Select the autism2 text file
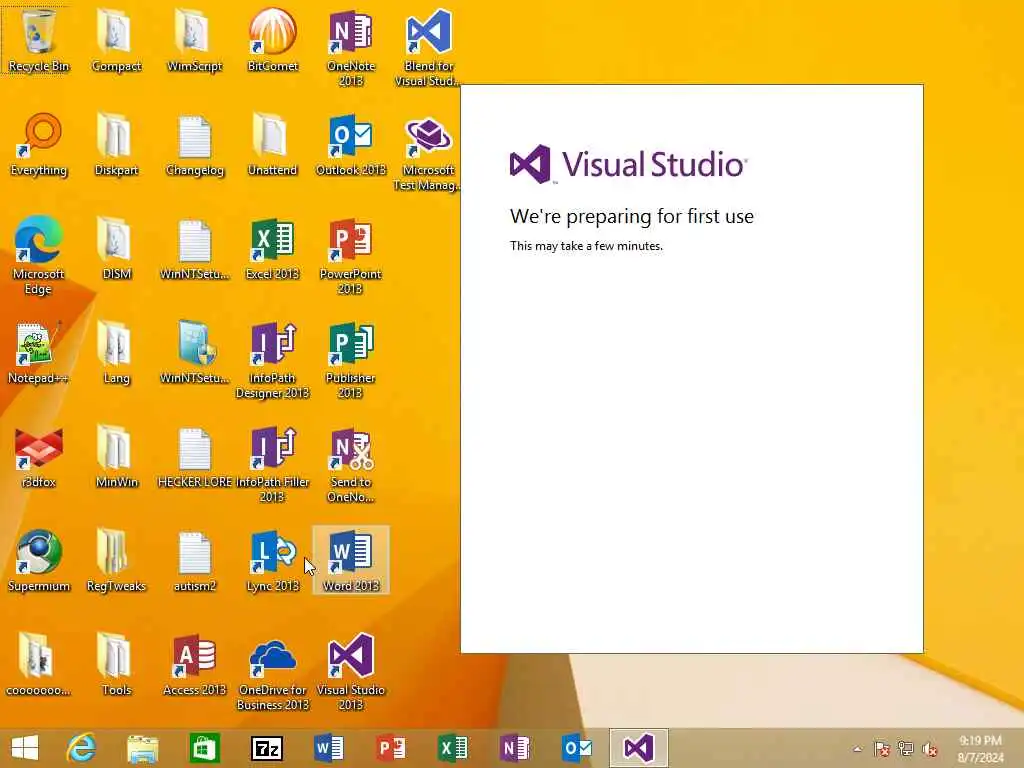Screen dimensions: 1024x768 click(x=195, y=560)
